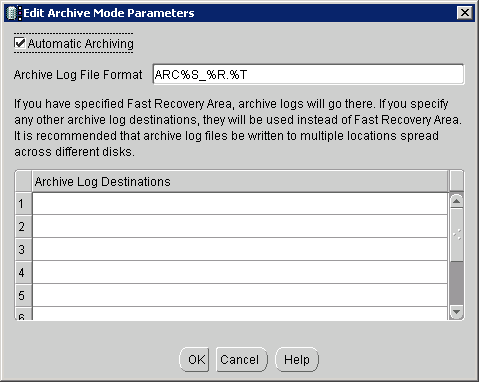Click row header number 1
Screen dimensions: 479x382
(x=23, y=204)
